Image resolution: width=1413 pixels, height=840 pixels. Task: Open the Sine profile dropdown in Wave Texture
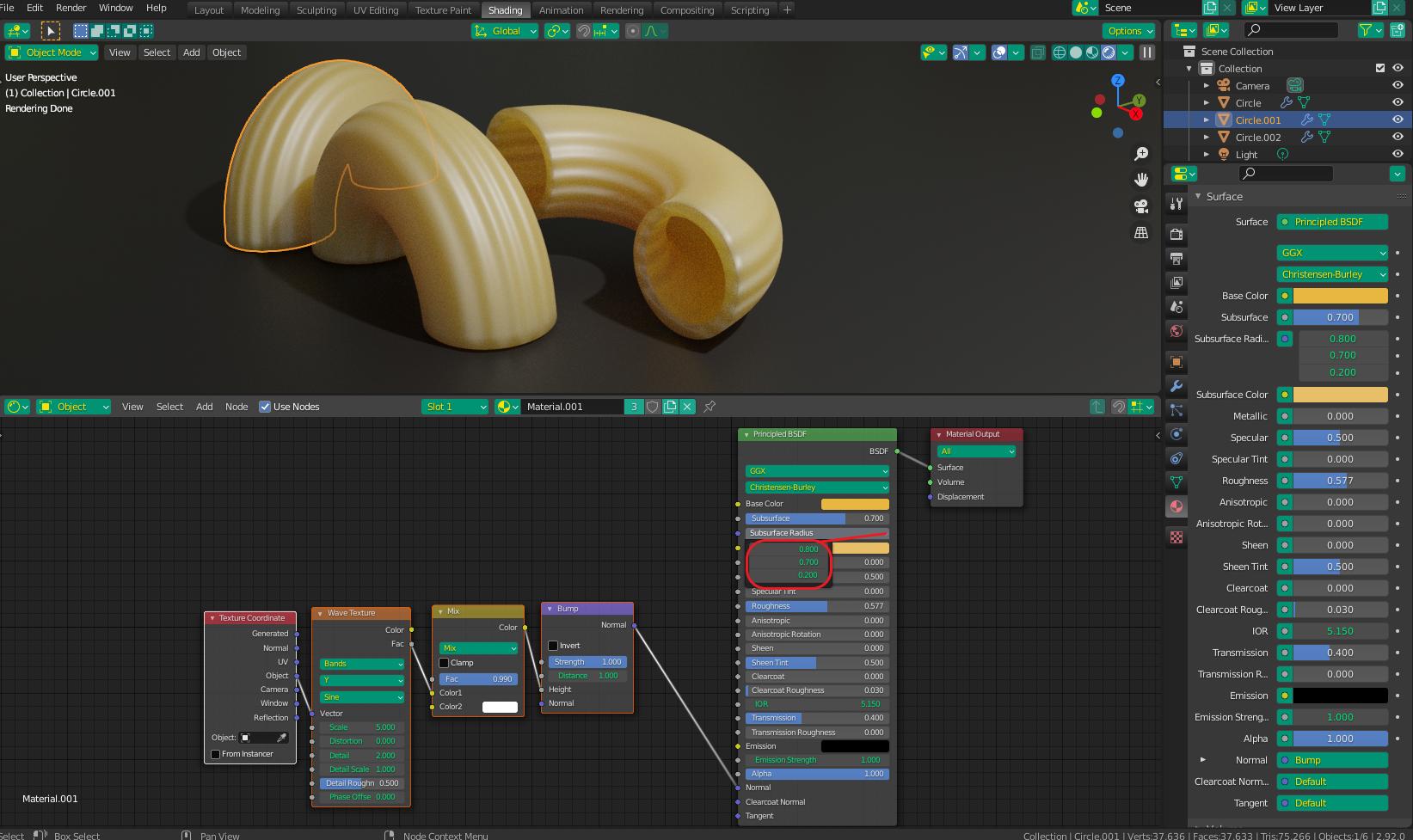[362, 697]
